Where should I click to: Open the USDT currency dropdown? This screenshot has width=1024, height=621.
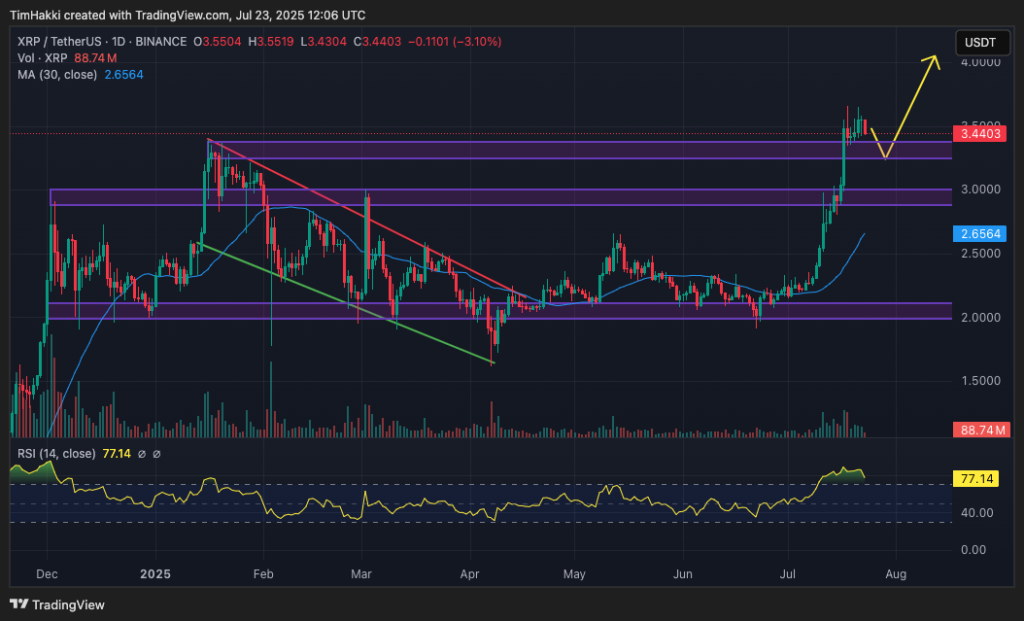point(977,43)
